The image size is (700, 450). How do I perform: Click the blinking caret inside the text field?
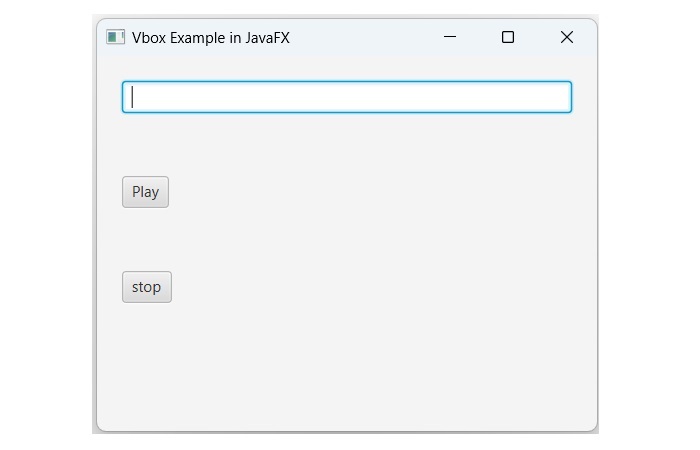point(133,97)
